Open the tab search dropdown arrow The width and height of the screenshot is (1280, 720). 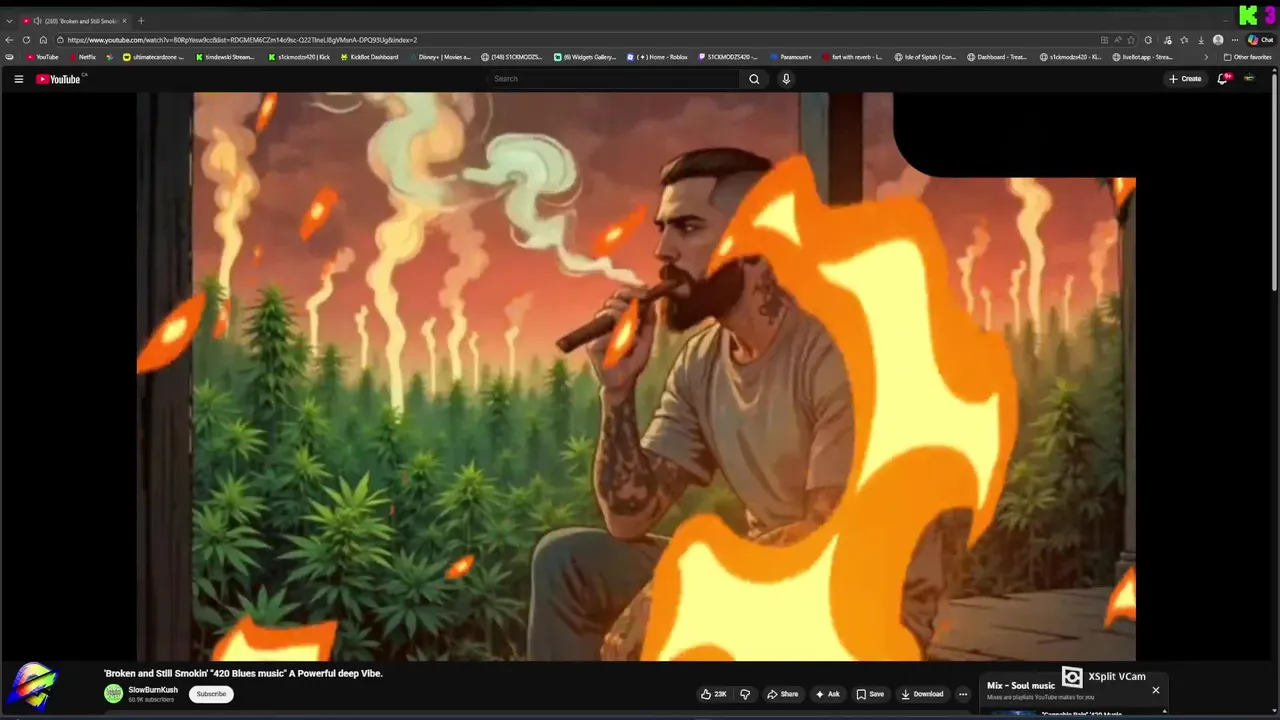pyautogui.click(x=9, y=21)
